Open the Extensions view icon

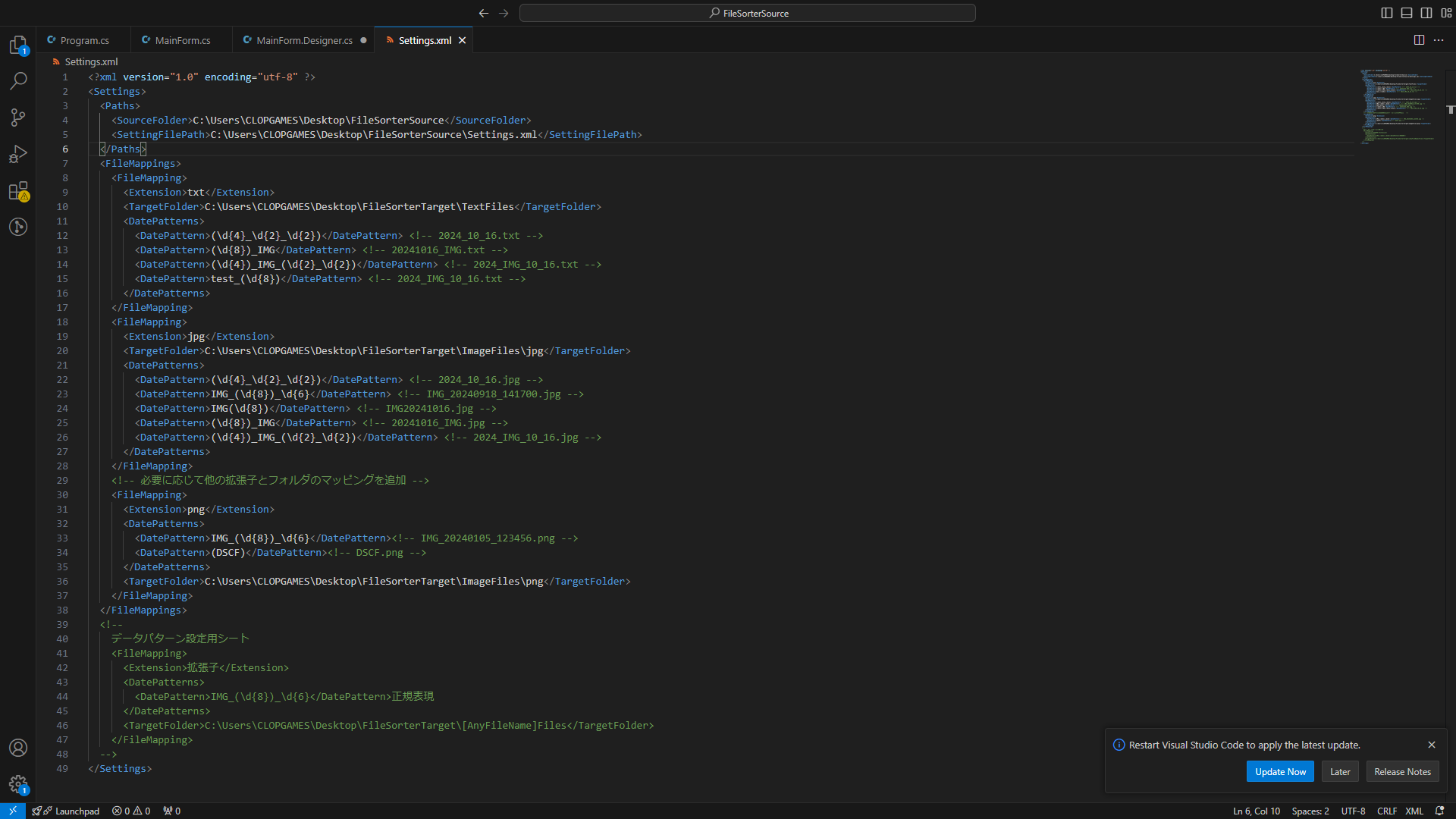click(18, 190)
